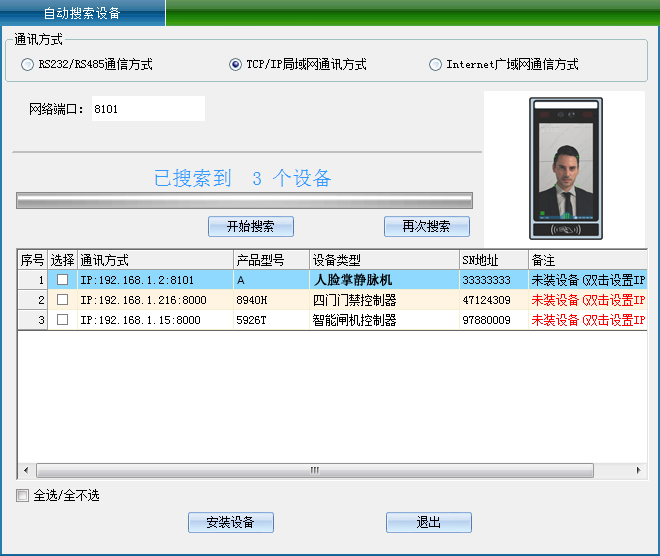Click product model cell 8940H
This screenshot has width=660, height=556.
(271, 300)
